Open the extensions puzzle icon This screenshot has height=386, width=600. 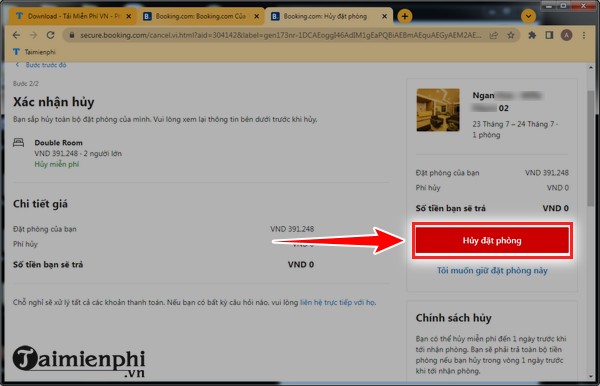[x=532, y=35]
